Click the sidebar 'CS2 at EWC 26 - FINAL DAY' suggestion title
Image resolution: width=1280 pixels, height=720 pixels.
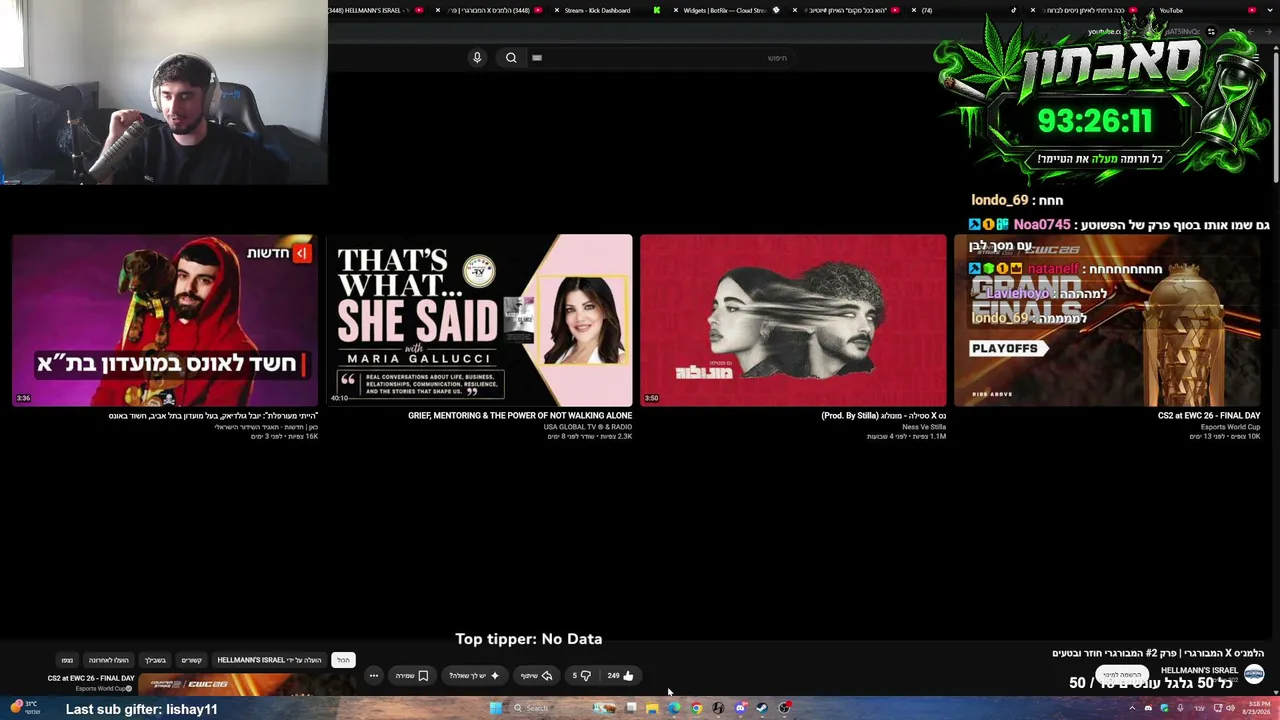pos(91,679)
